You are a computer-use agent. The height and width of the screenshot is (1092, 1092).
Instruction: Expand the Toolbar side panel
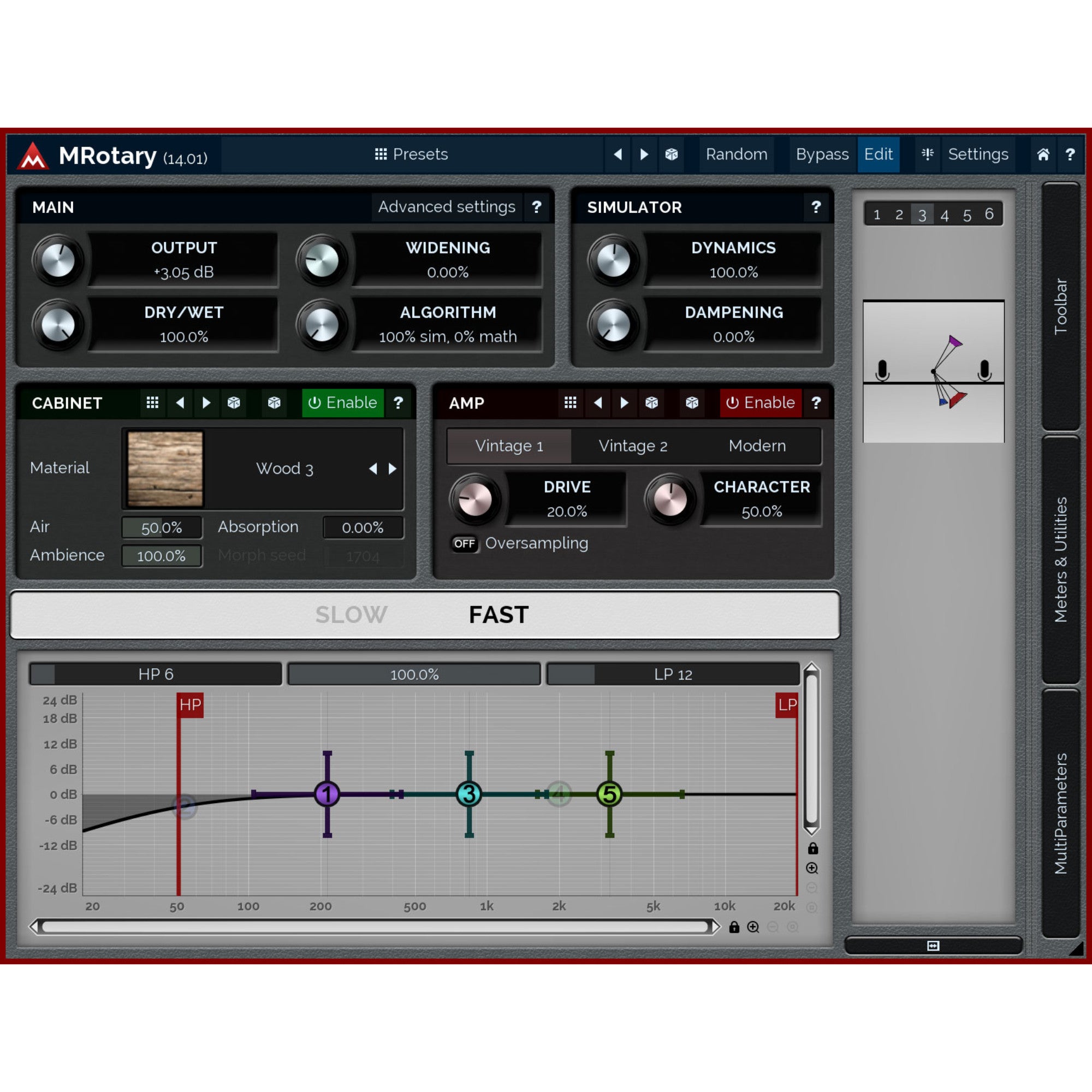(x=1061, y=306)
